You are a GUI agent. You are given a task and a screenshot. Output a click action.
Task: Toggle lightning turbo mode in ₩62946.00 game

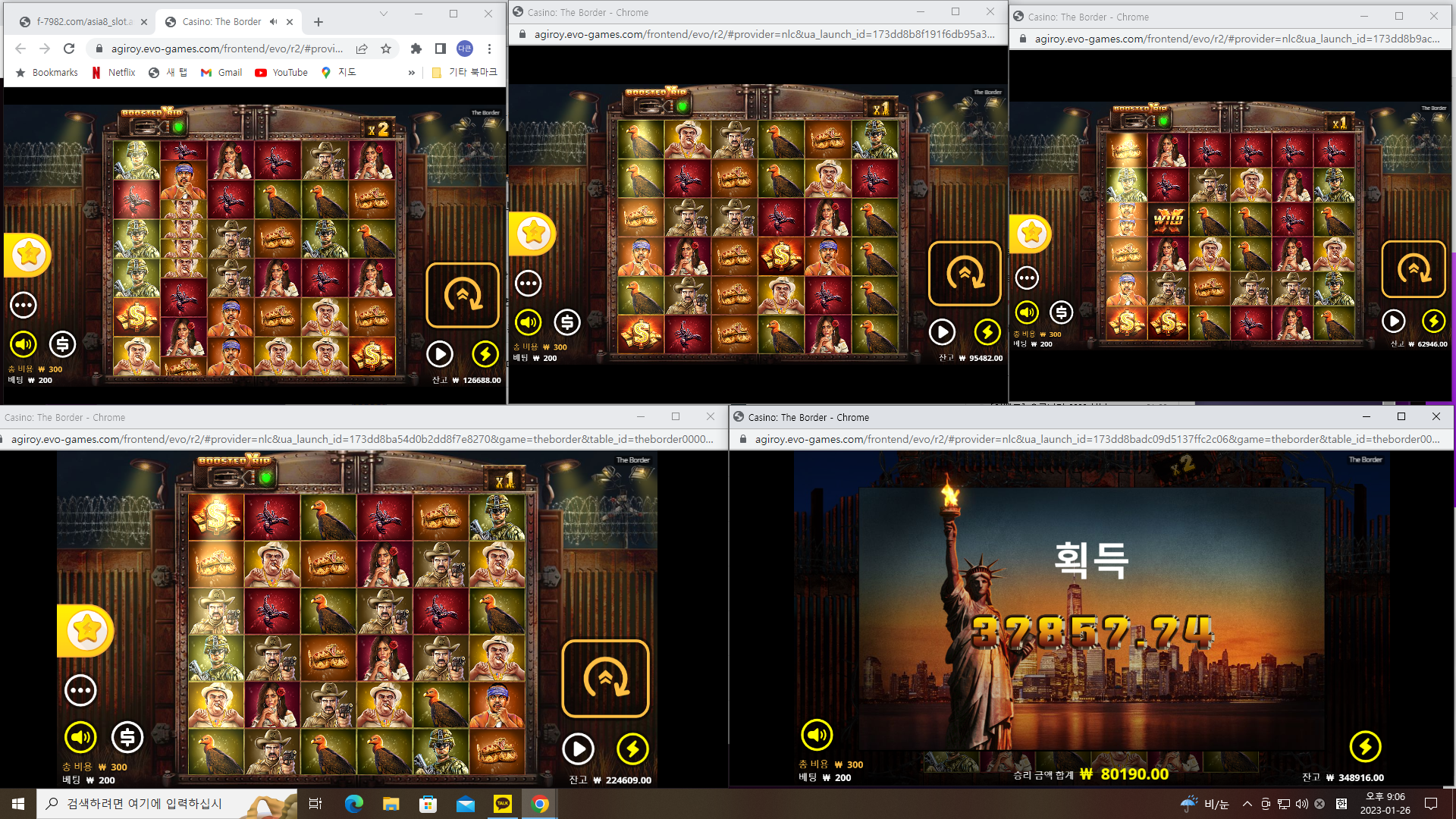tap(1433, 321)
